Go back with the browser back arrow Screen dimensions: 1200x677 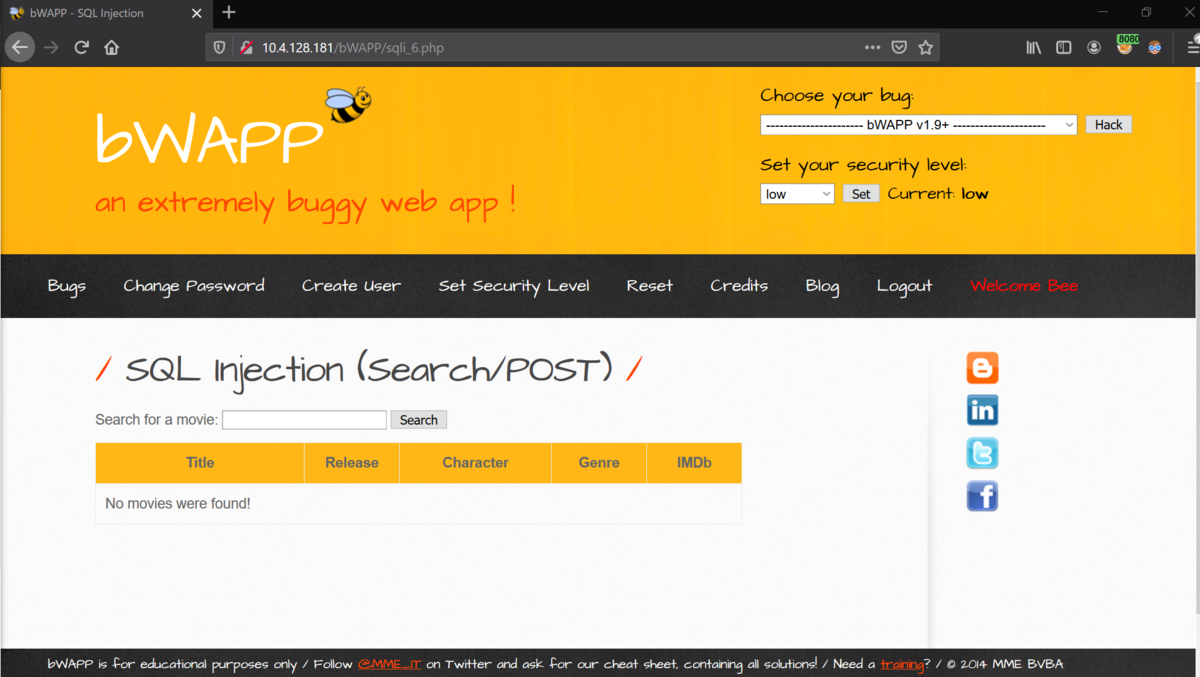pyautogui.click(x=20, y=47)
